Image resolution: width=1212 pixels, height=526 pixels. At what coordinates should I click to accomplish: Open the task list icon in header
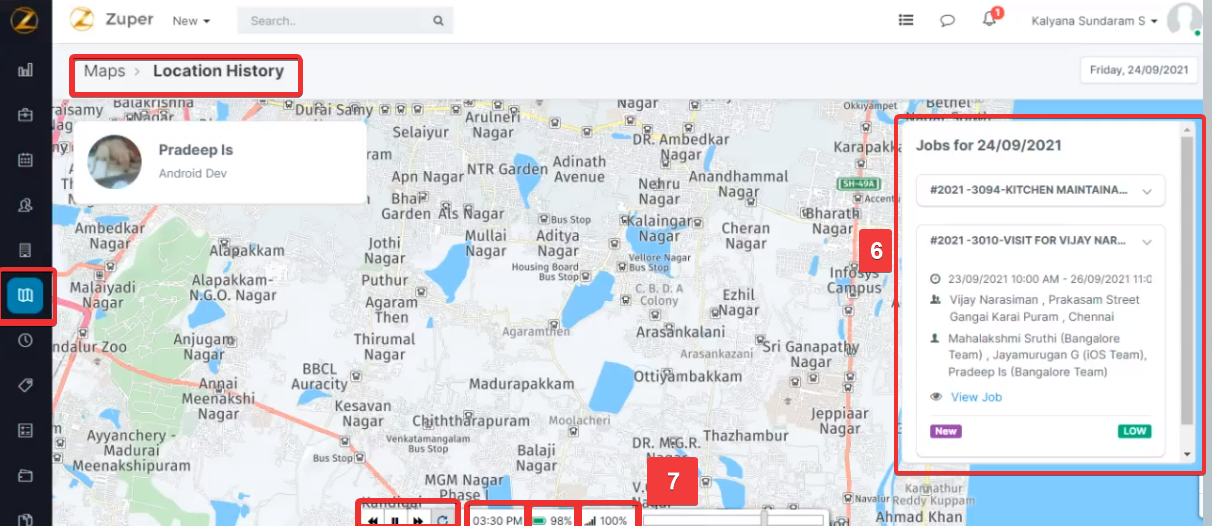[x=906, y=20]
